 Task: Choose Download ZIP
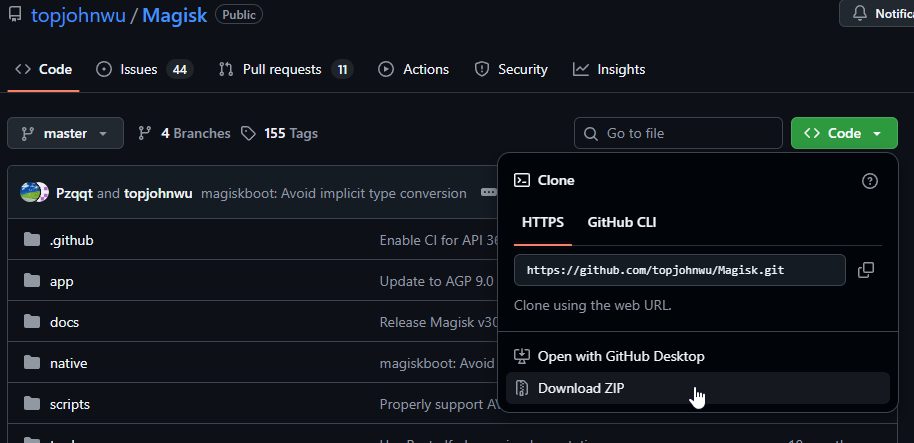point(698,388)
